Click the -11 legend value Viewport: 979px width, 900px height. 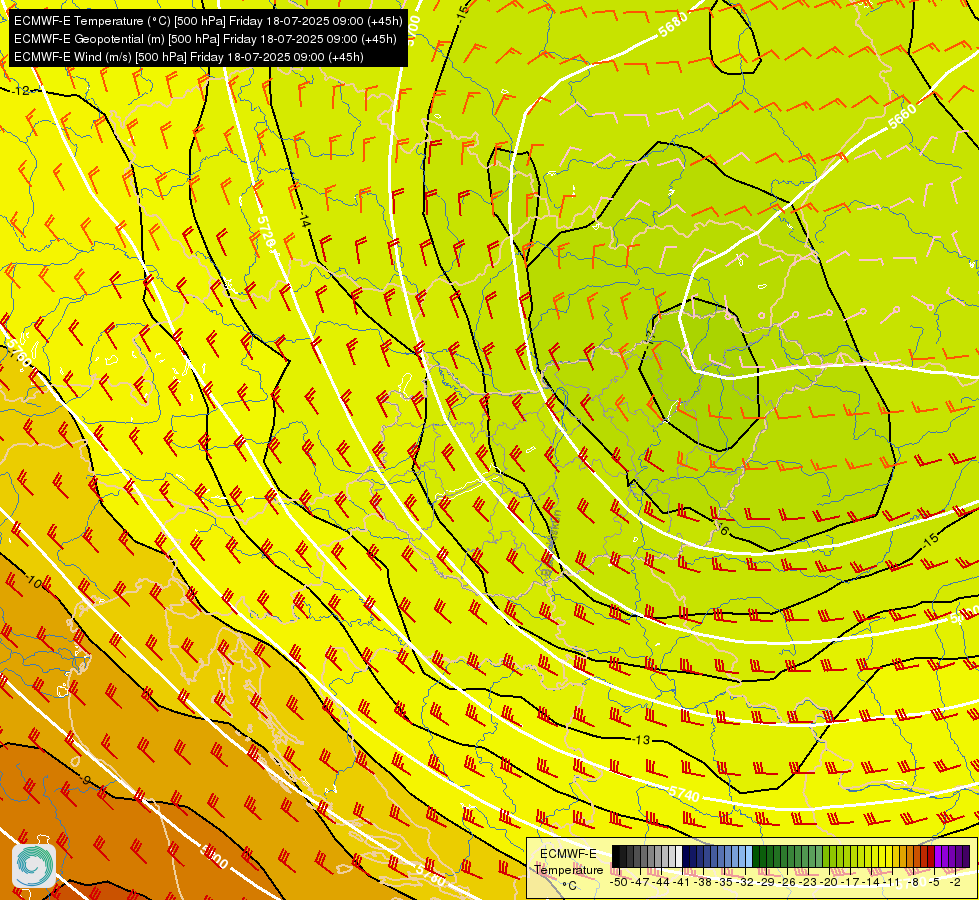(892, 883)
